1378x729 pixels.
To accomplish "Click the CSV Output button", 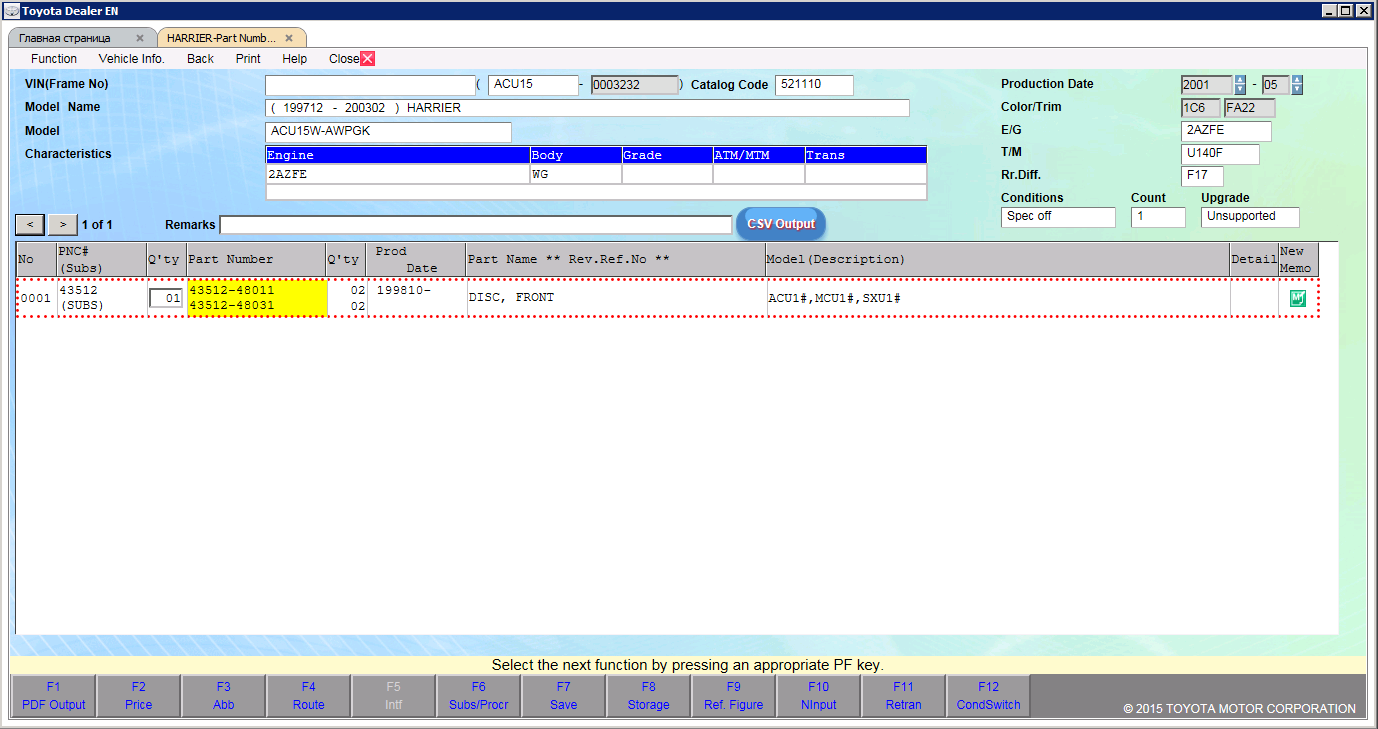I will click(x=780, y=224).
